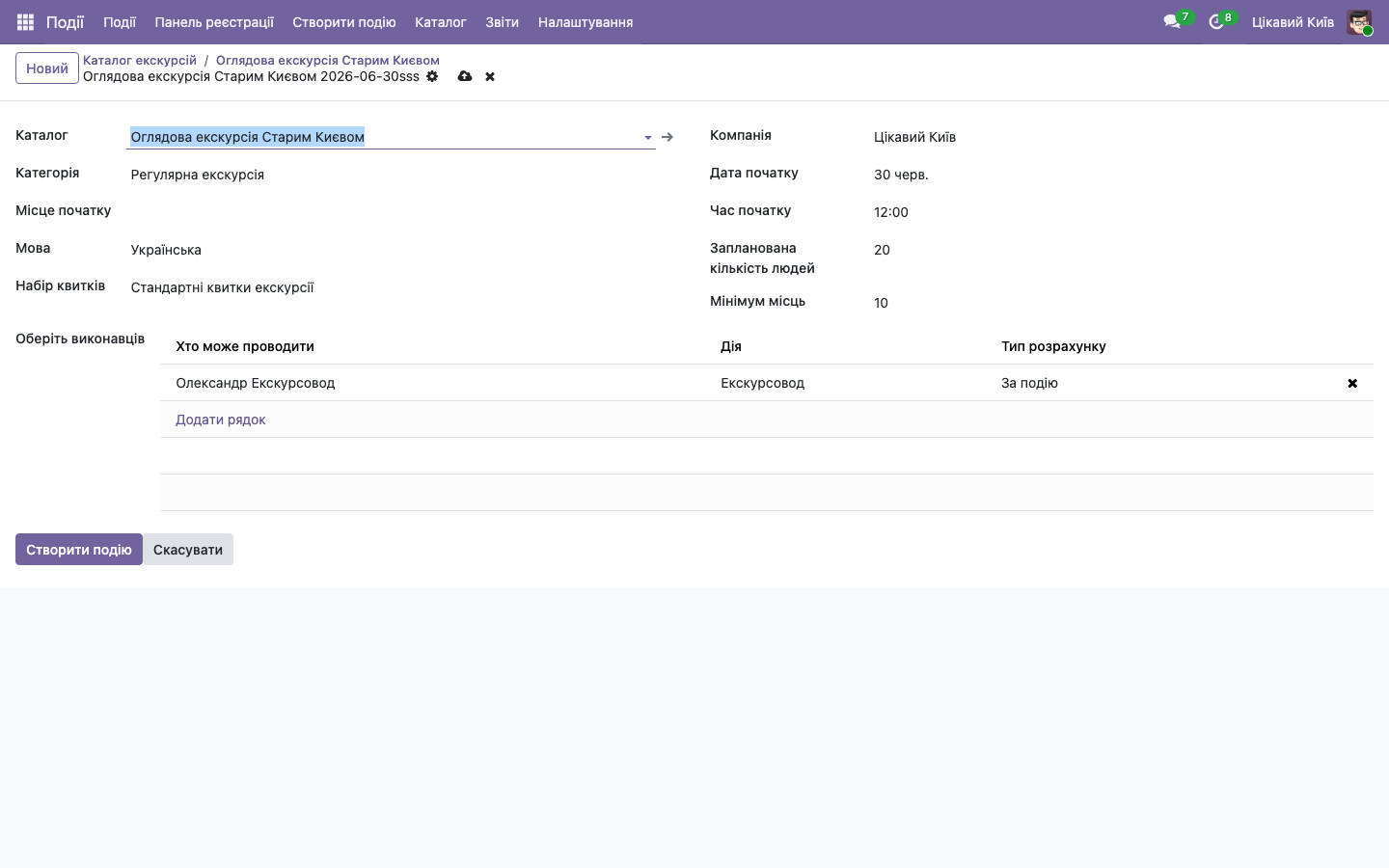Click the Мінімум місць value 10

881,303
